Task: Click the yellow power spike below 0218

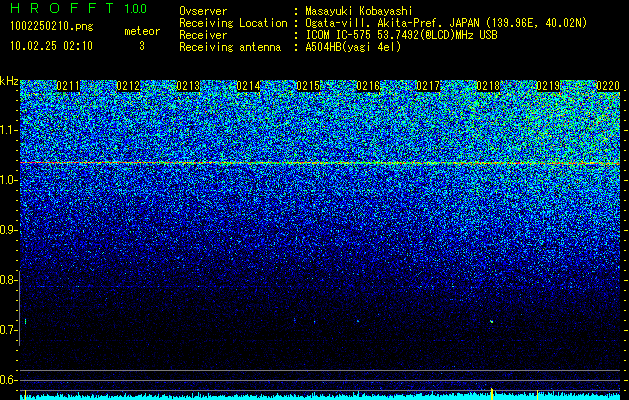Action: 492,393
